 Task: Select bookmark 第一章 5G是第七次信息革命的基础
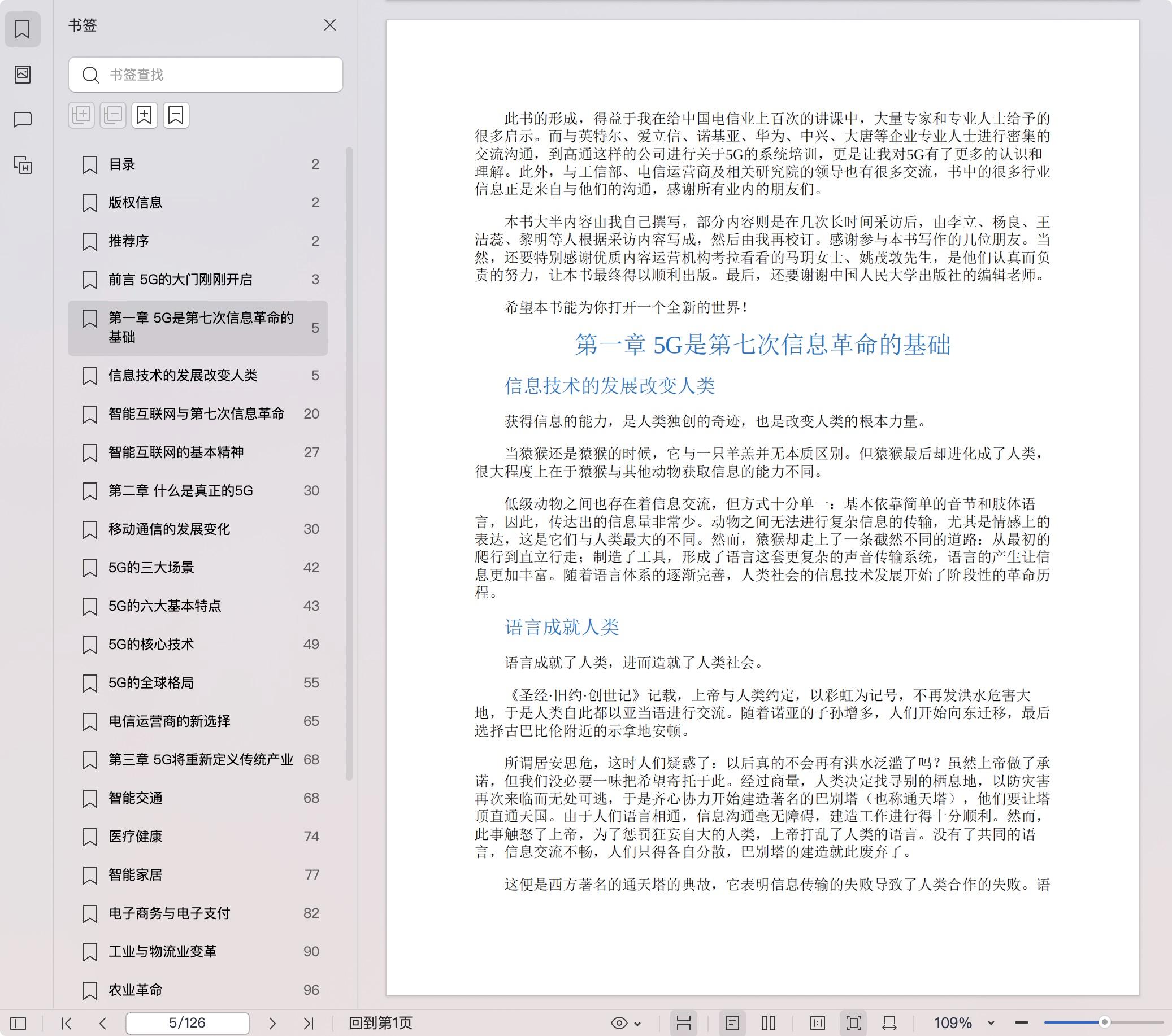click(x=198, y=328)
